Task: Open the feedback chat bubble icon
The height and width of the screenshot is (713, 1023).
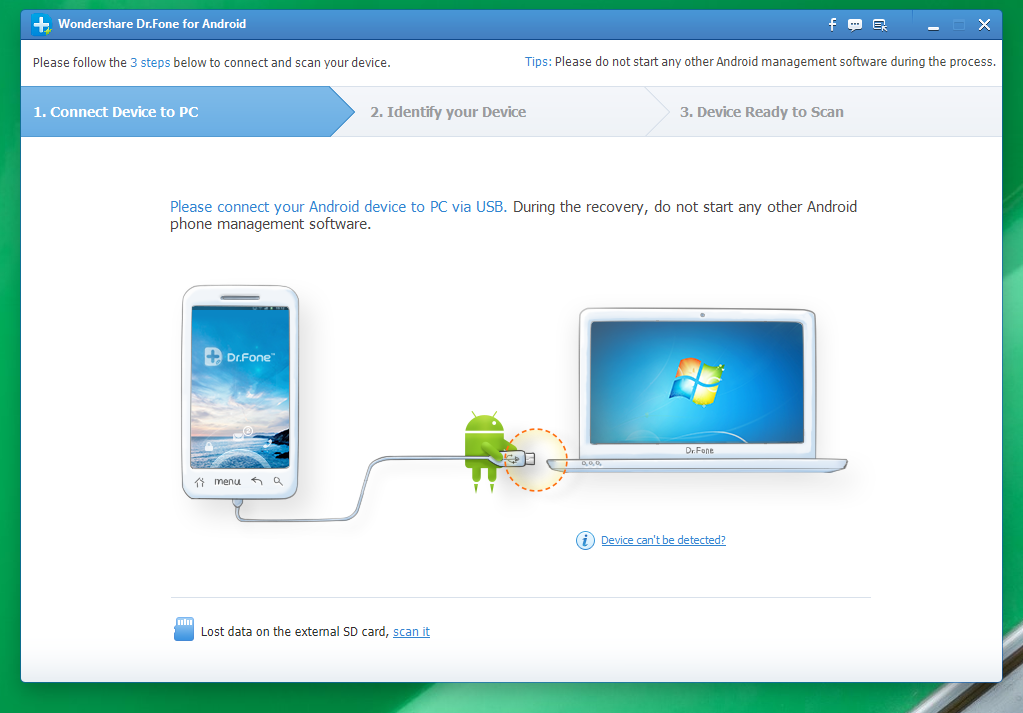Action: [x=855, y=25]
